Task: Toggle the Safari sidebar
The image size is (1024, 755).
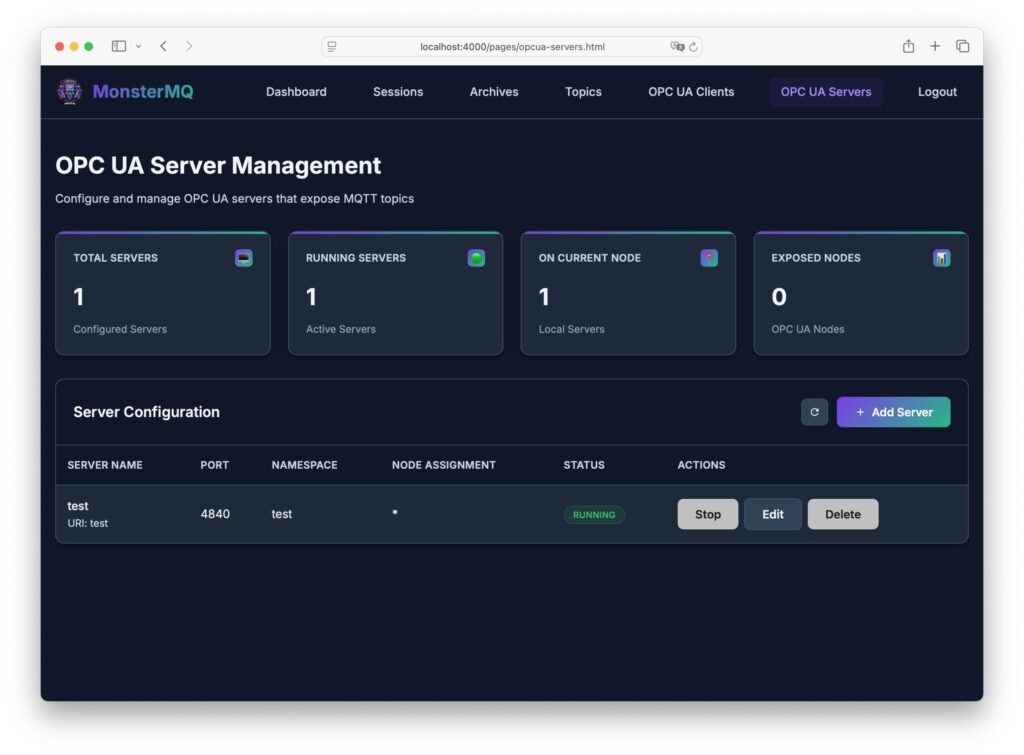Action: click(x=119, y=46)
